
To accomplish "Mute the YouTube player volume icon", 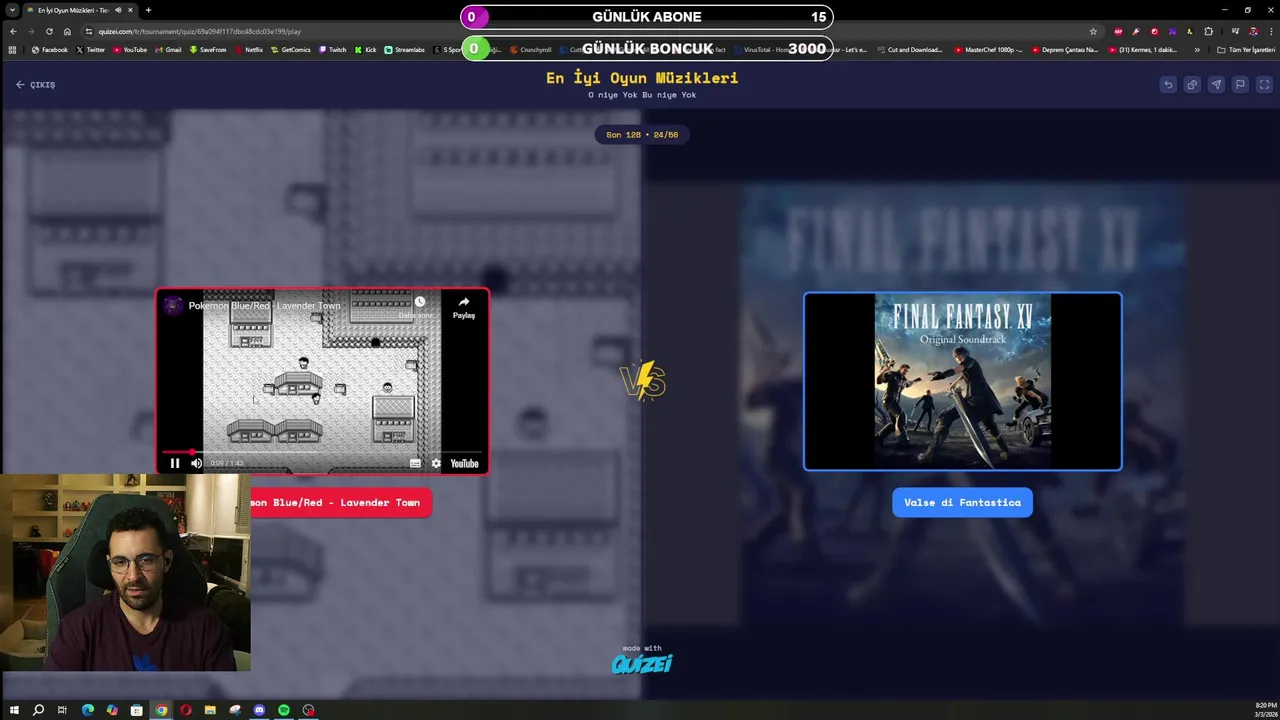I will click(196, 463).
